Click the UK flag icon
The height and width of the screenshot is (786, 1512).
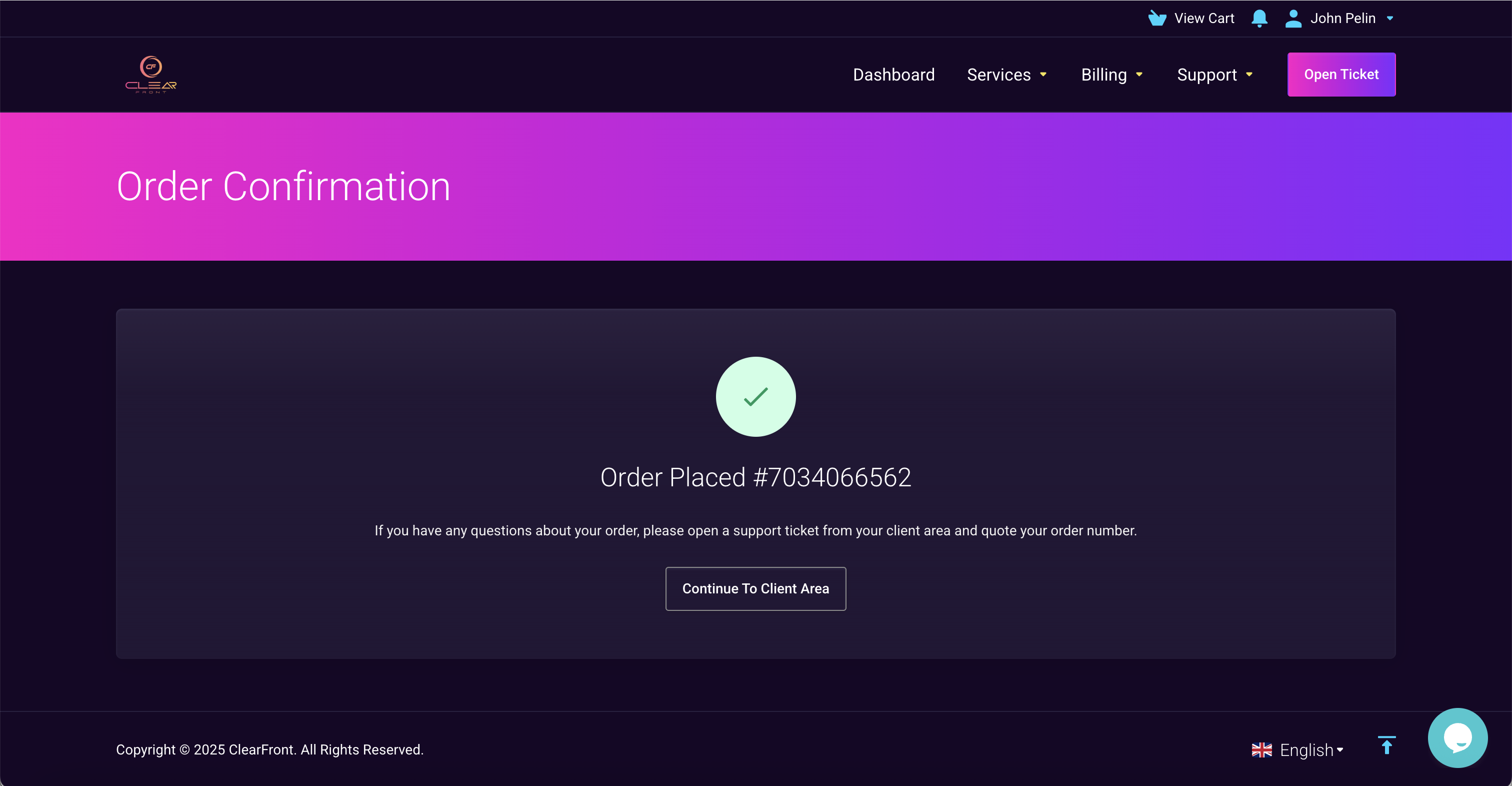pyautogui.click(x=1261, y=749)
